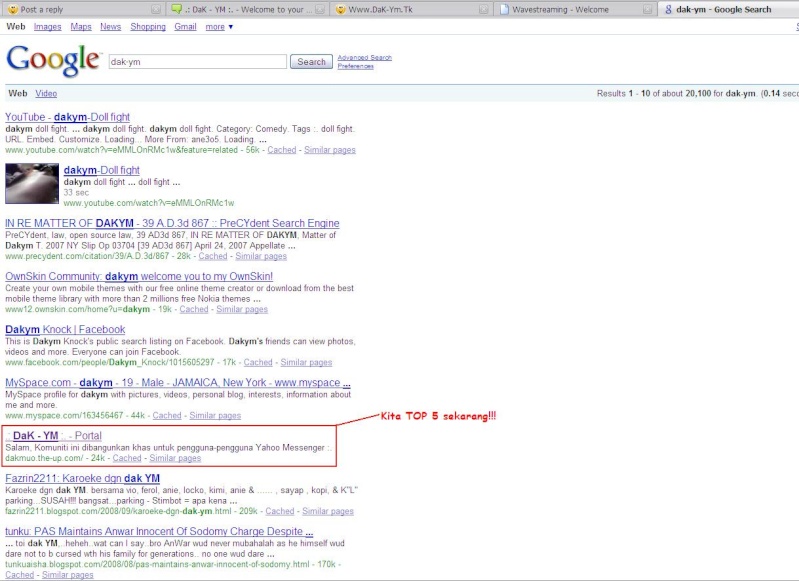Open Cached link for the myspace.com result

click(167, 415)
